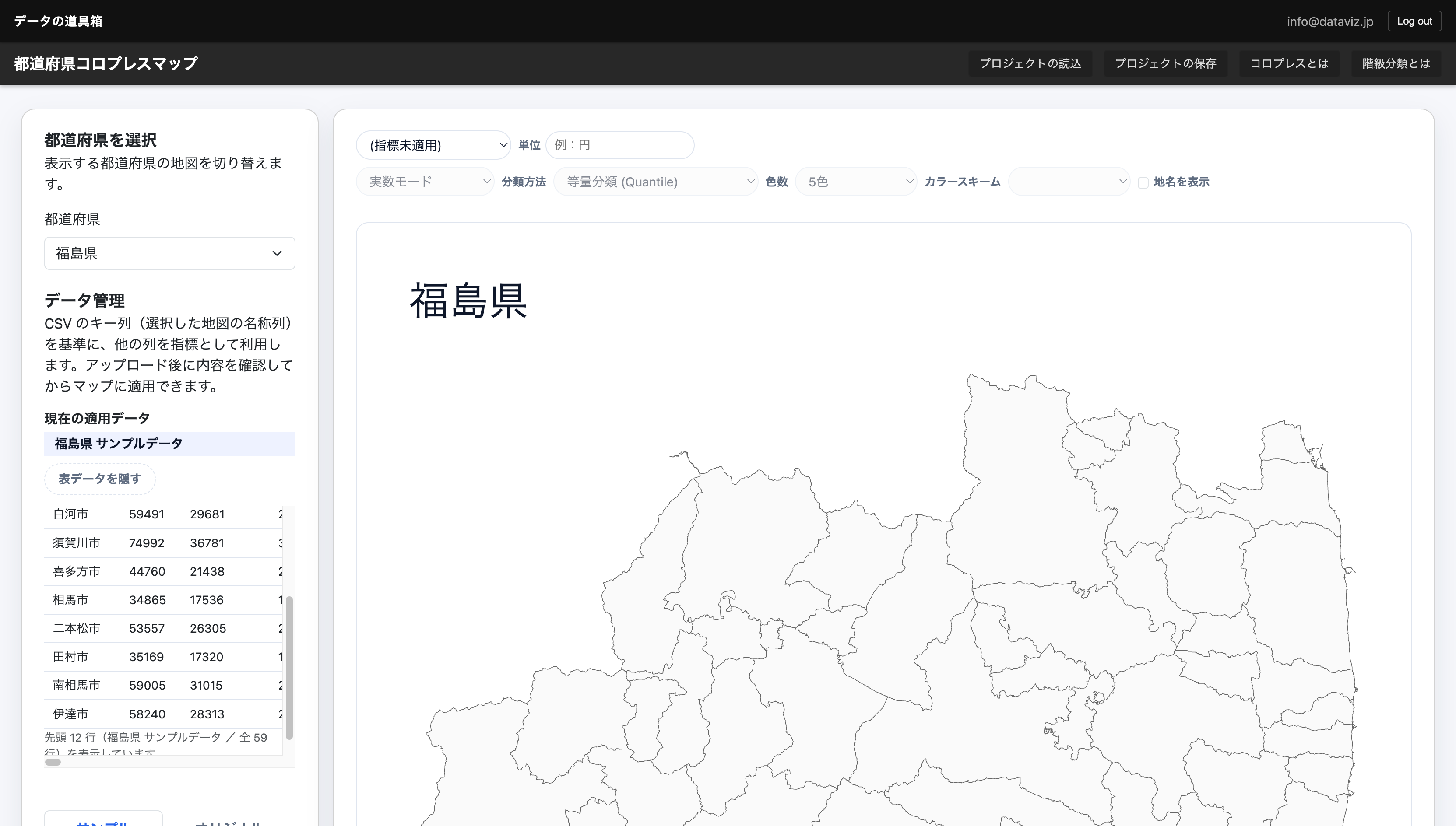Image resolution: width=1456 pixels, height=826 pixels.
Task: Click the データの道具箱 app title
Action: pos(57,21)
